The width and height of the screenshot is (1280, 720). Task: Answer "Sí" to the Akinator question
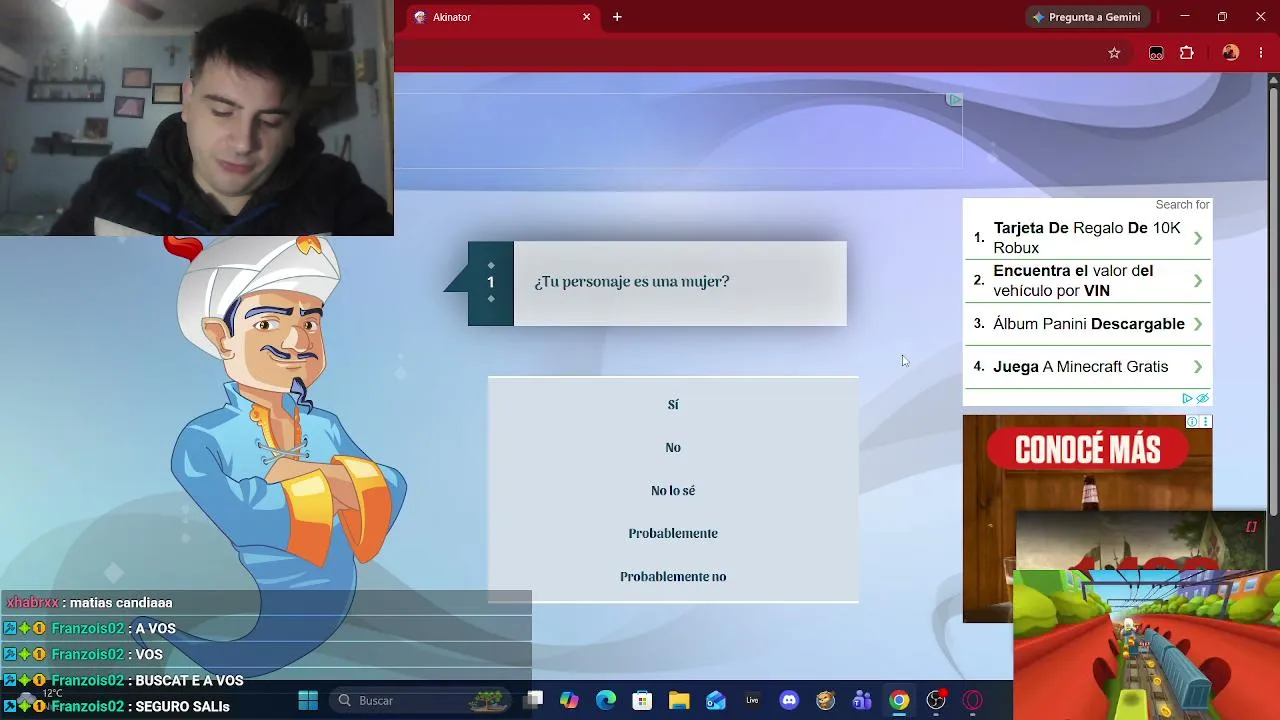[673, 405]
